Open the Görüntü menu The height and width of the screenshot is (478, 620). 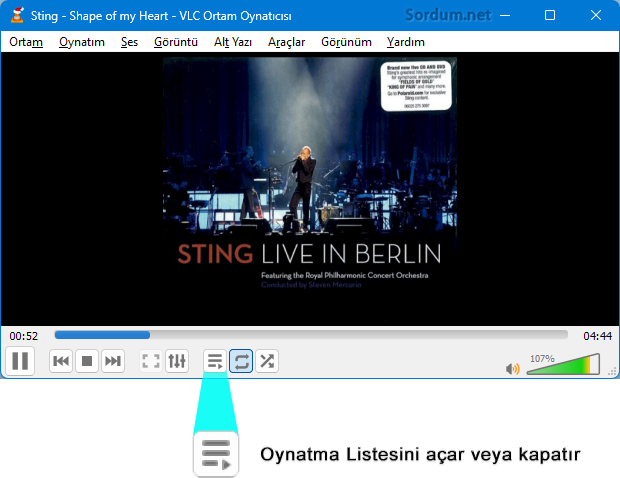176,42
